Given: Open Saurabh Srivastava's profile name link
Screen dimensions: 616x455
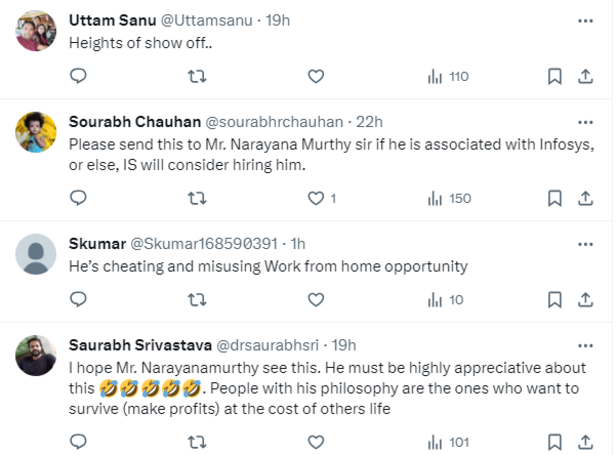Looking at the screenshot, I should [139, 344].
